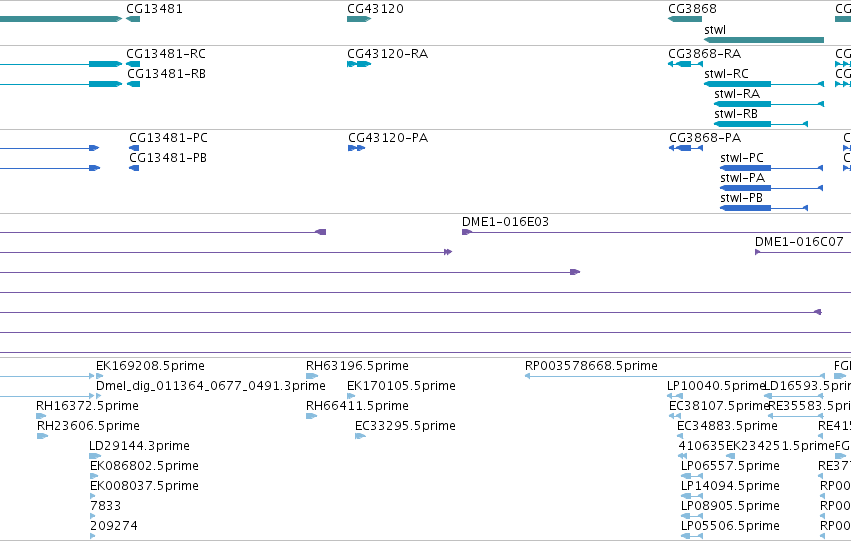Select EST LP06557.5prime
Viewport: 851px width, 541px height.
[692, 476]
